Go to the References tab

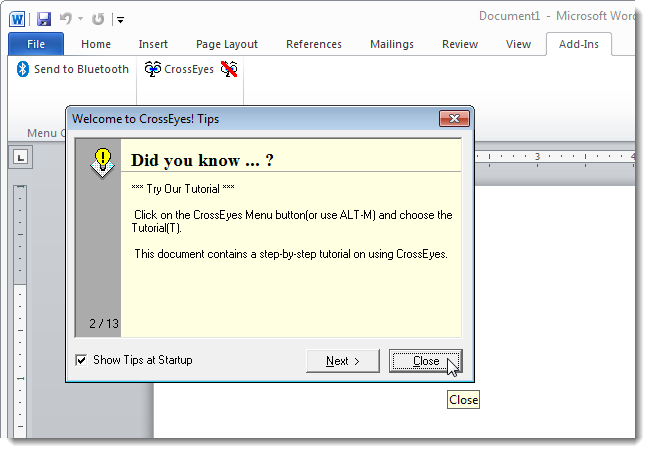[314, 44]
